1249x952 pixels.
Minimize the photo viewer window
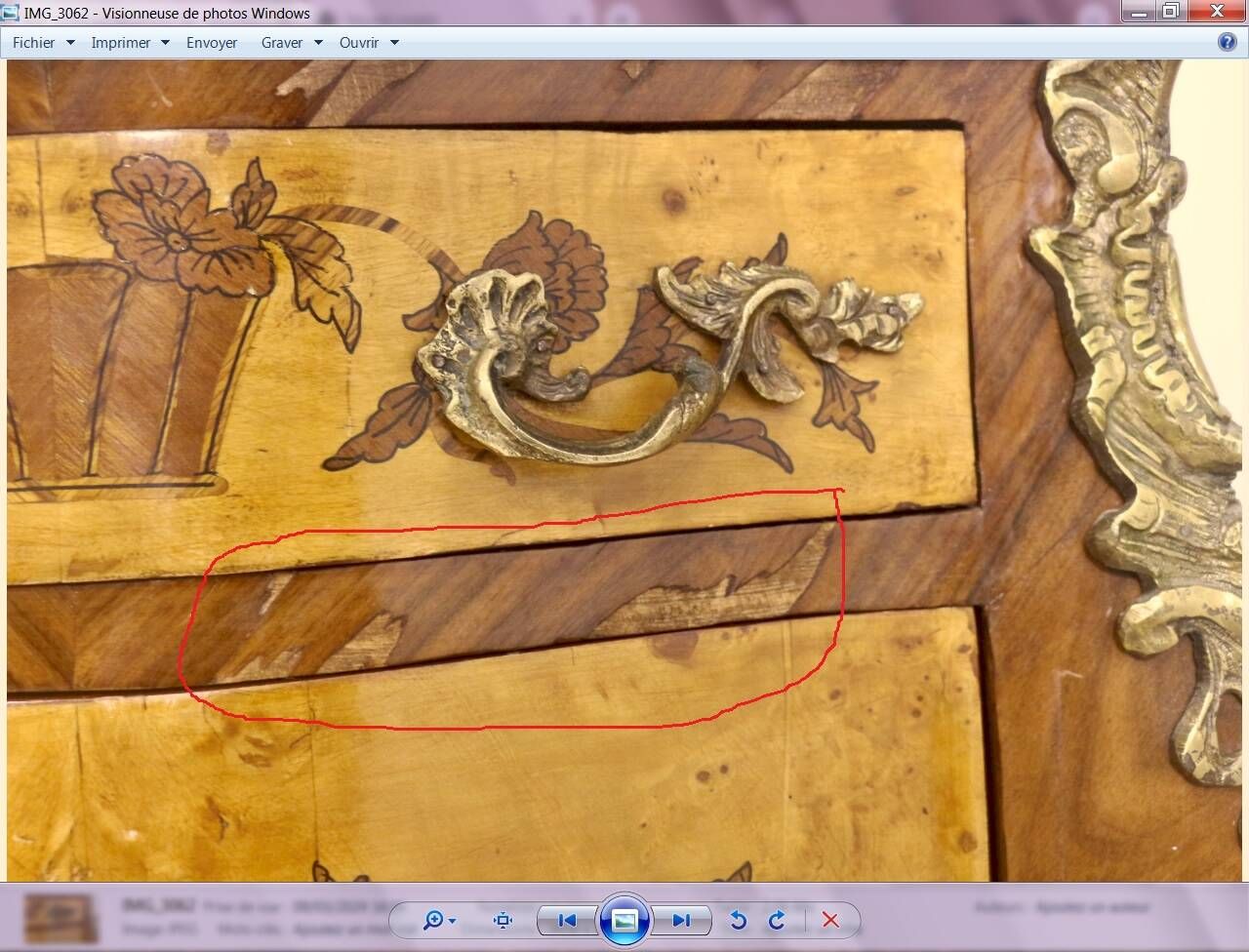pyautogui.click(x=1138, y=12)
